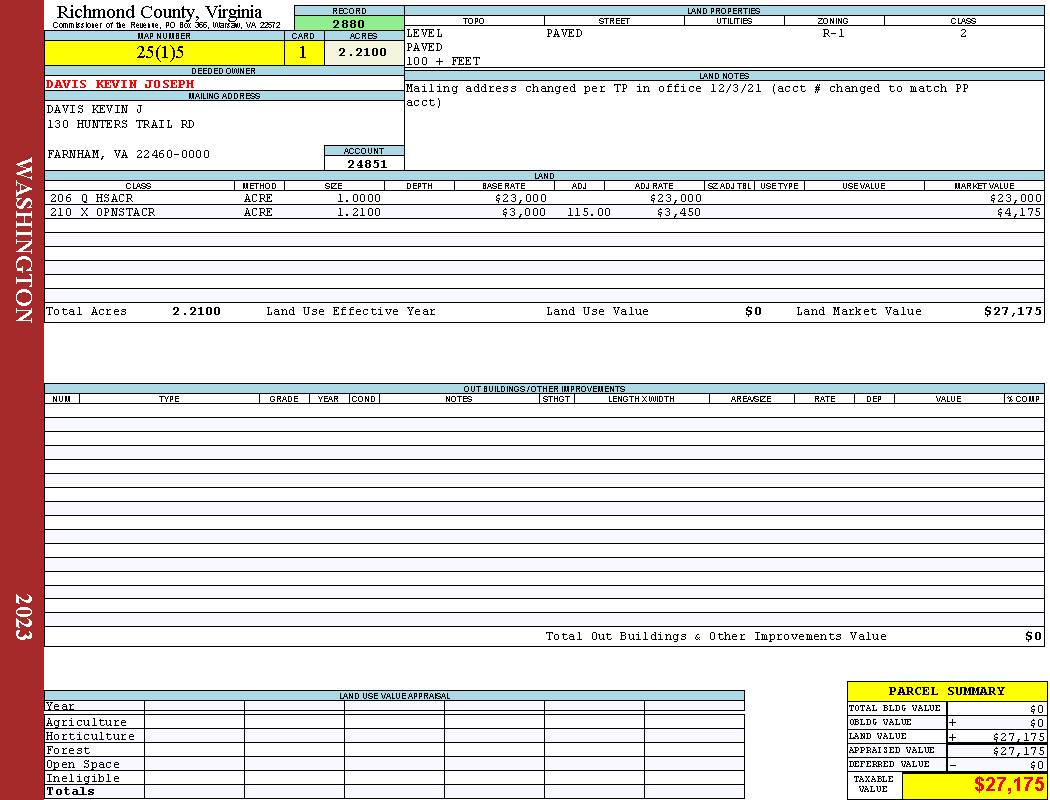
Task: Click the adjustment value 115.00
Action: pyautogui.click(x=589, y=212)
